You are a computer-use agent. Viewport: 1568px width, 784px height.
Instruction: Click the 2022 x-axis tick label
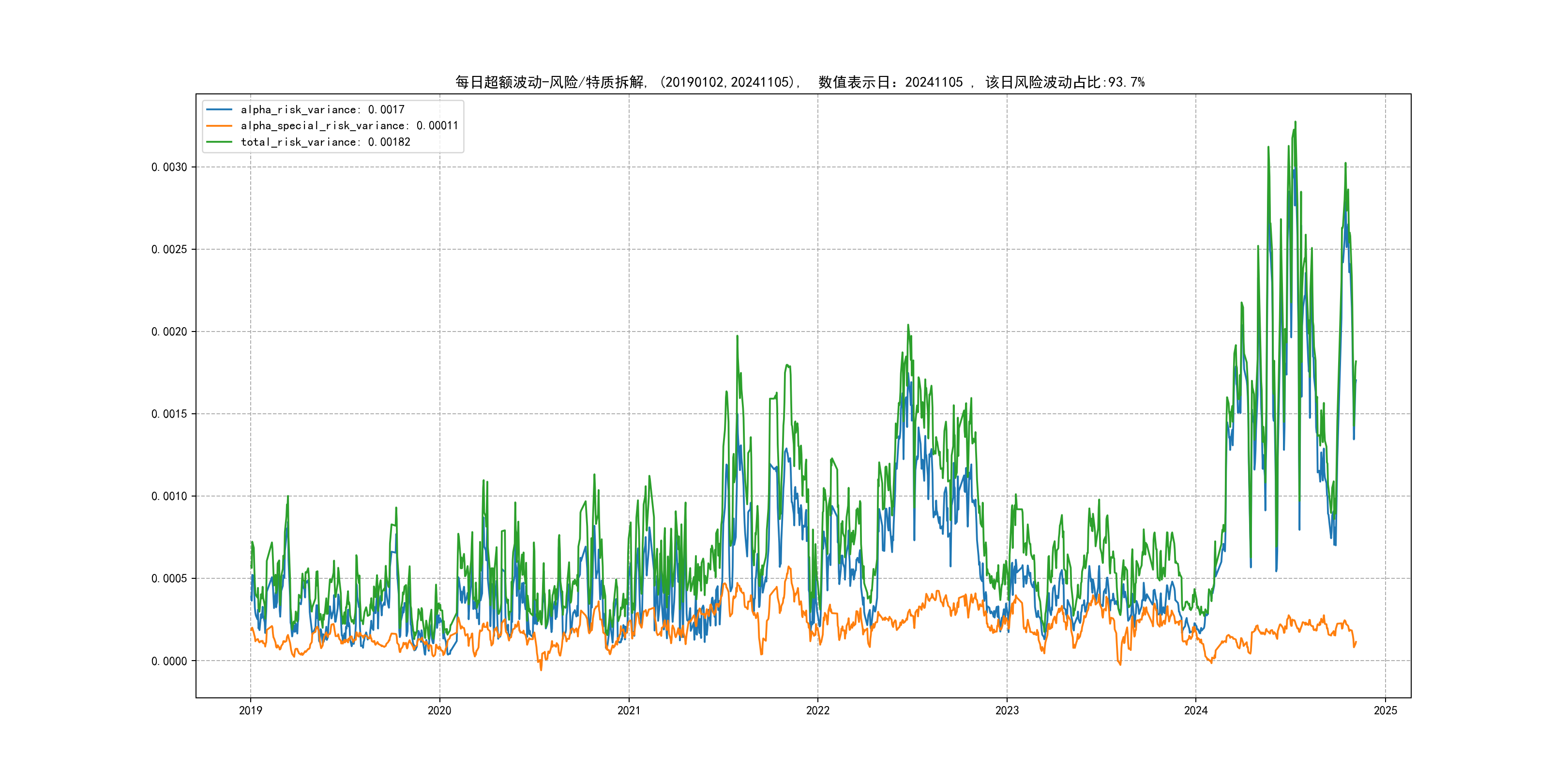817,710
